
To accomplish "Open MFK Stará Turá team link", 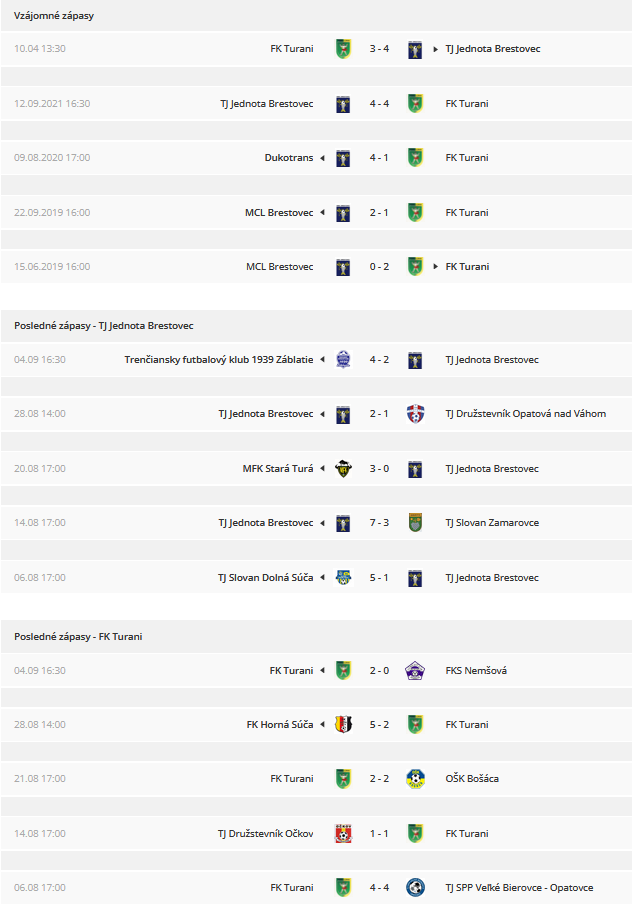I will (278, 469).
